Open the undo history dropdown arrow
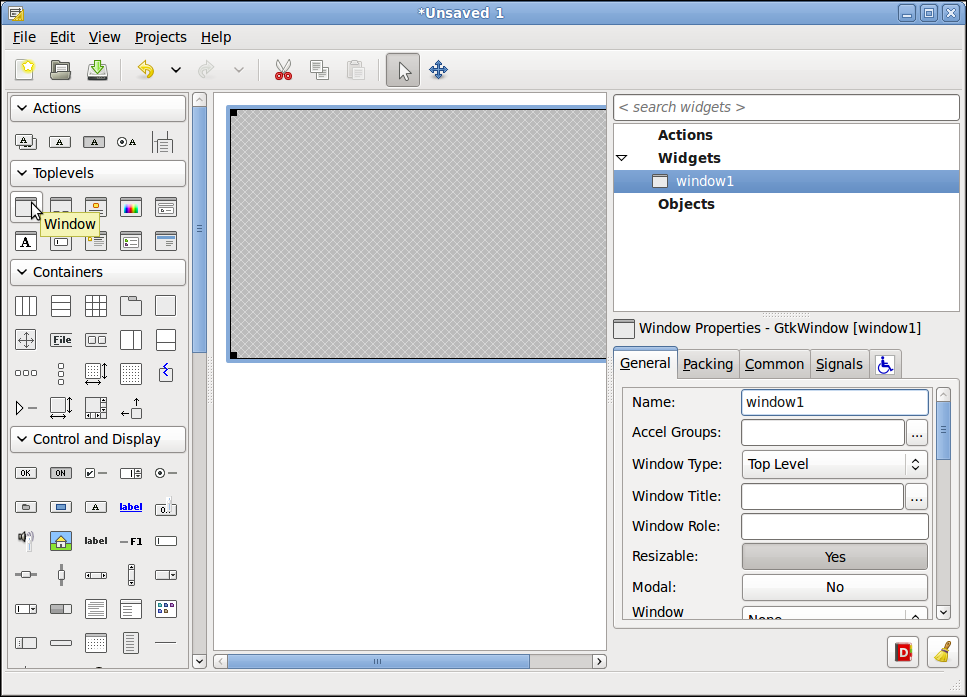The width and height of the screenshot is (967, 697). click(176, 70)
